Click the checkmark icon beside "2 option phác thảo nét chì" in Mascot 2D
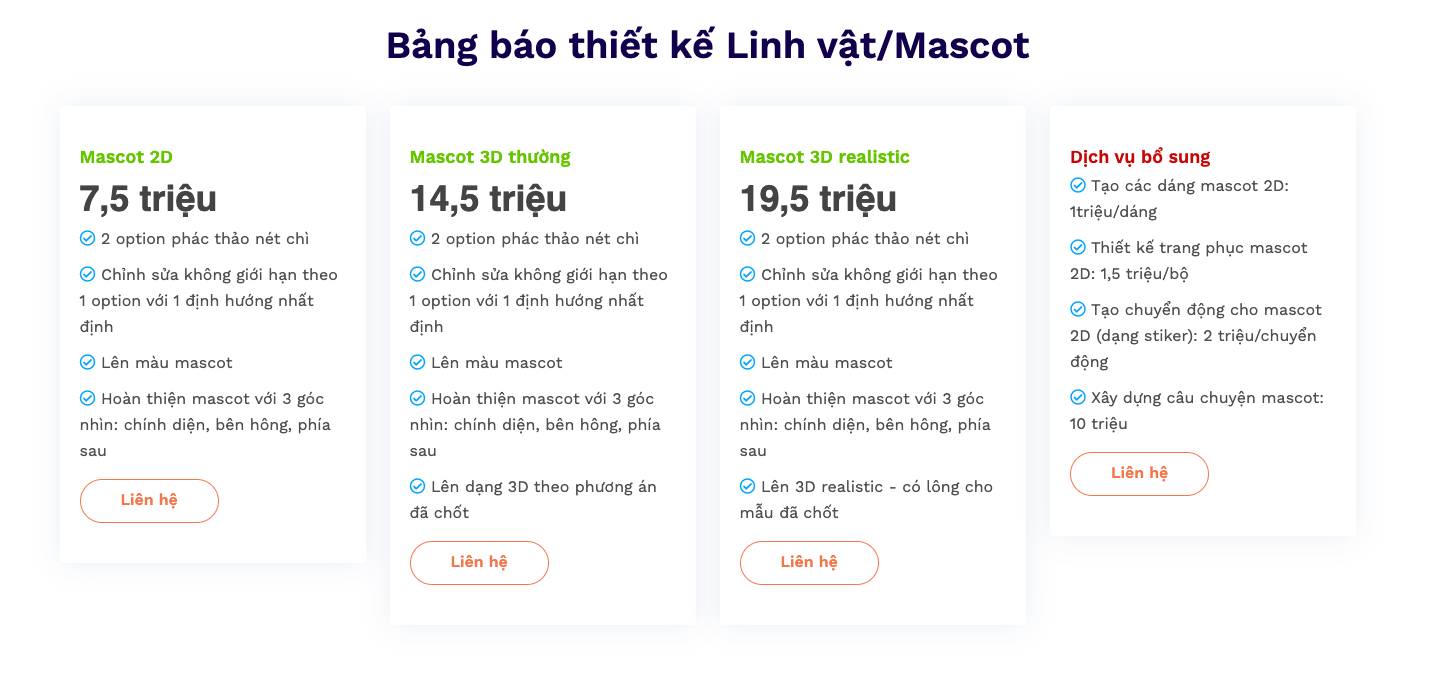1446x676 pixels. pyautogui.click(x=85, y=238)
